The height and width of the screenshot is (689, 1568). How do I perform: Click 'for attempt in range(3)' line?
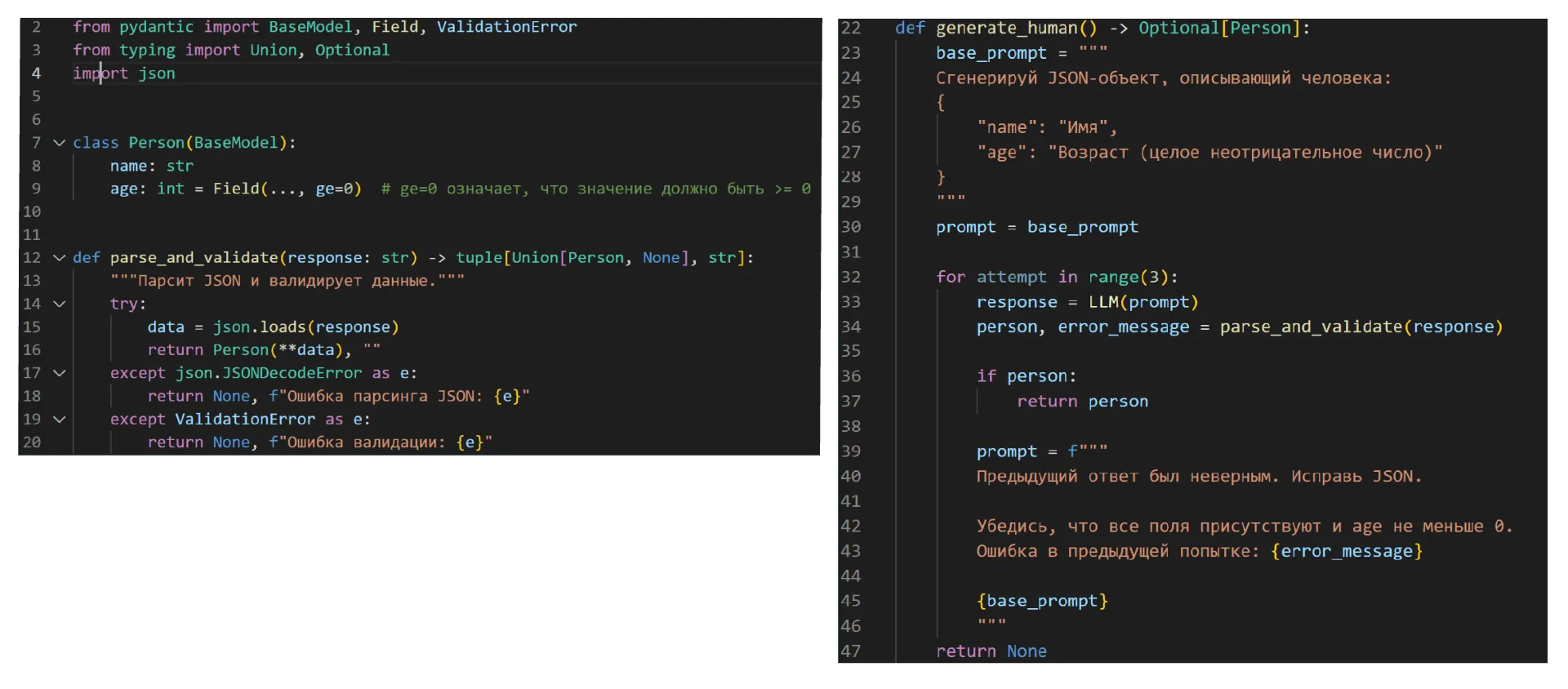coord(1057,278)
